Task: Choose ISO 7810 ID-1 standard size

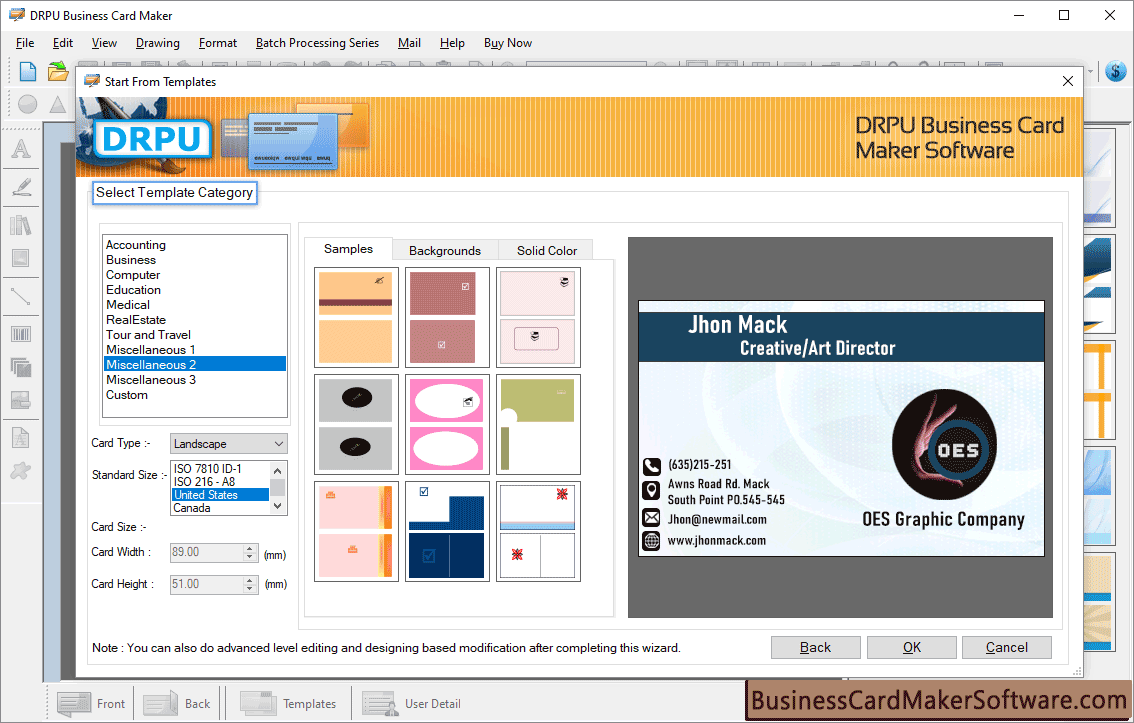Action: click(x=221, y=469)
